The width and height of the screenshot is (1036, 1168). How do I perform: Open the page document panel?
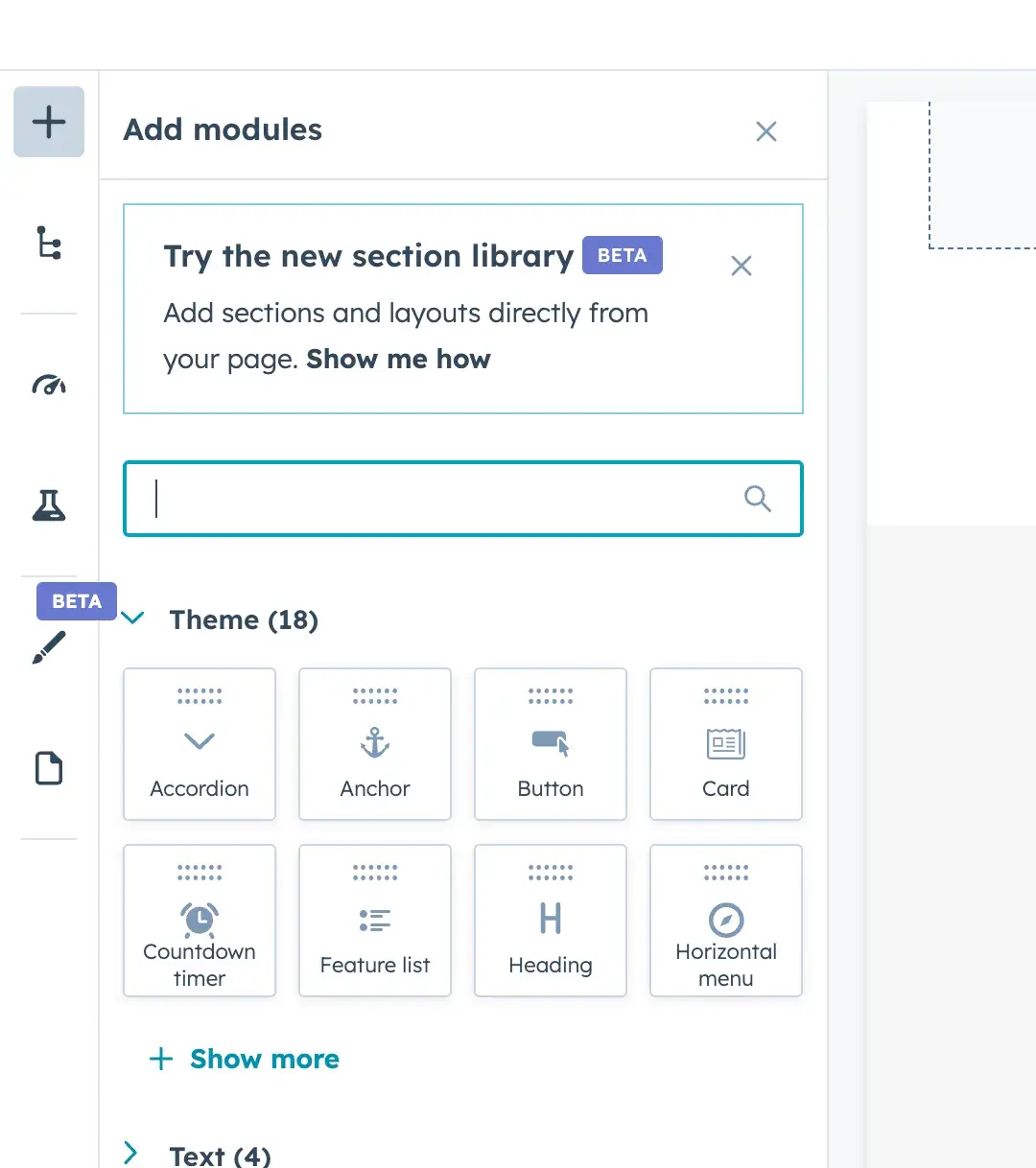(48, 767)
